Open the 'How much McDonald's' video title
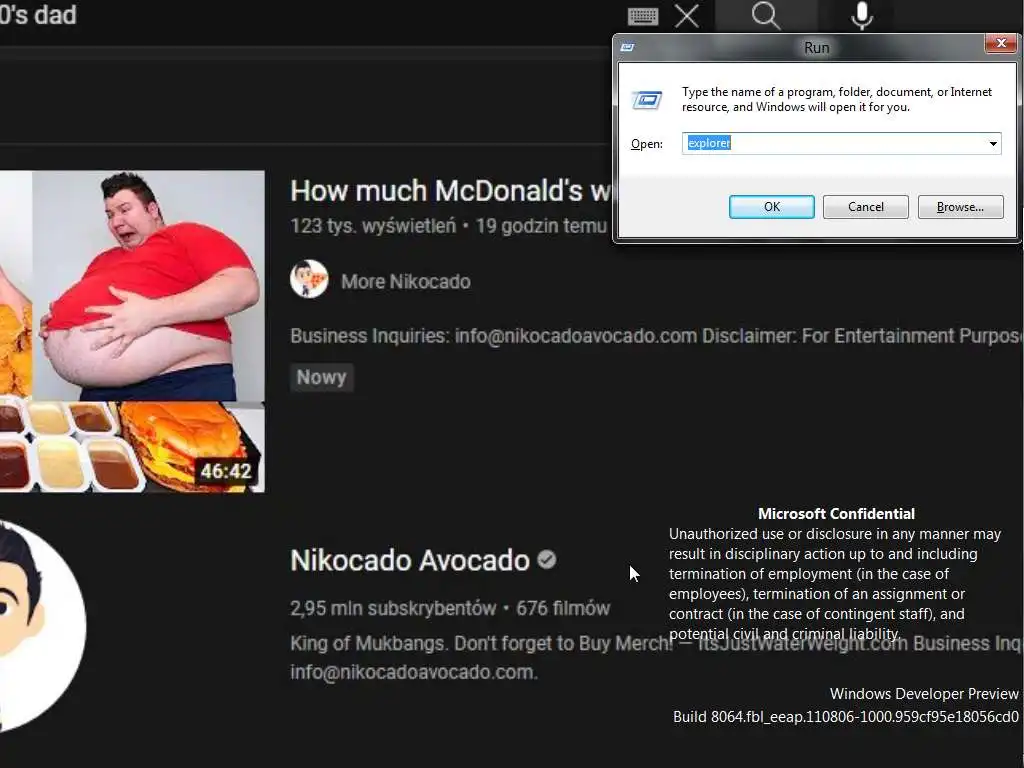The width and height of the screenshot is (1024, 768). (451, 191)
